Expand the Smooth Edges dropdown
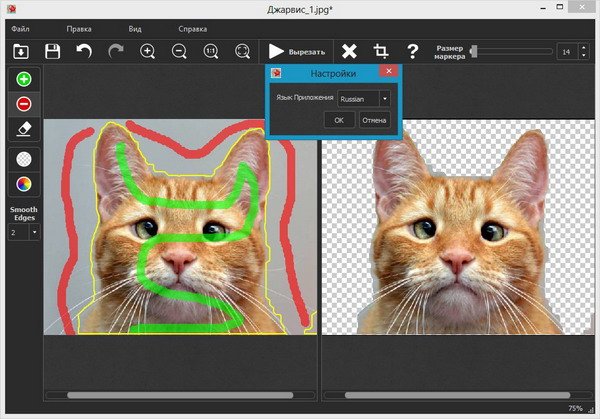Image resolution: width=600 pixels, height=419 pixels. (x=34, y=232)
